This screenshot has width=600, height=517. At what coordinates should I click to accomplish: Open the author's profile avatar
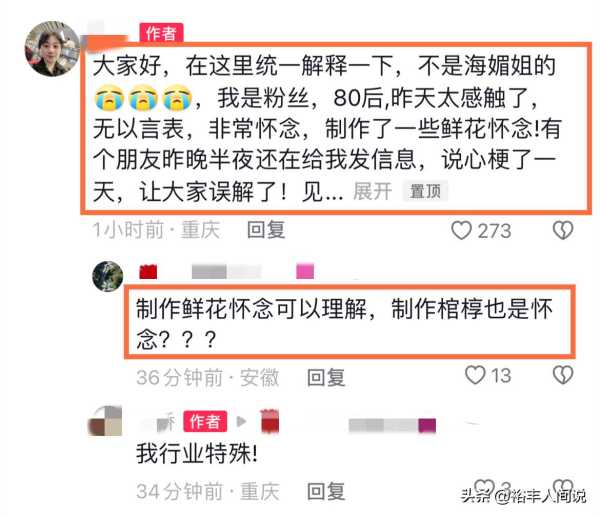pos(52,49)
